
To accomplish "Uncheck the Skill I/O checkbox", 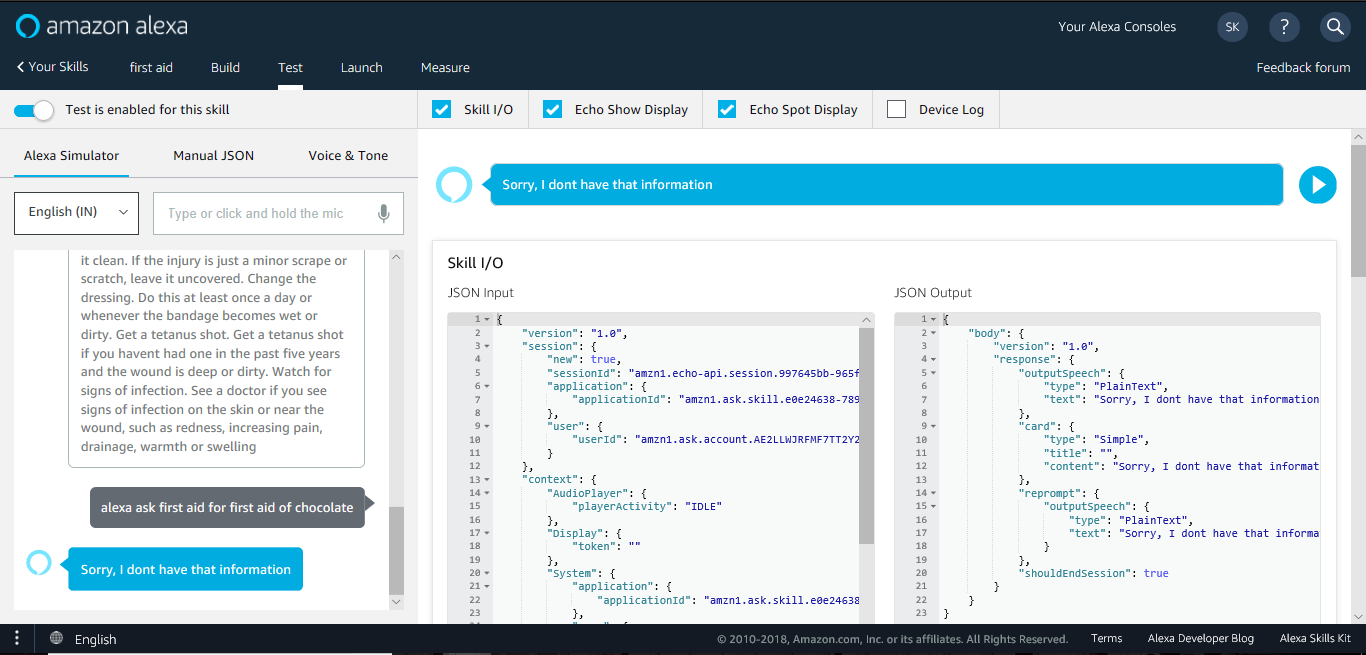I will (441, 109).
